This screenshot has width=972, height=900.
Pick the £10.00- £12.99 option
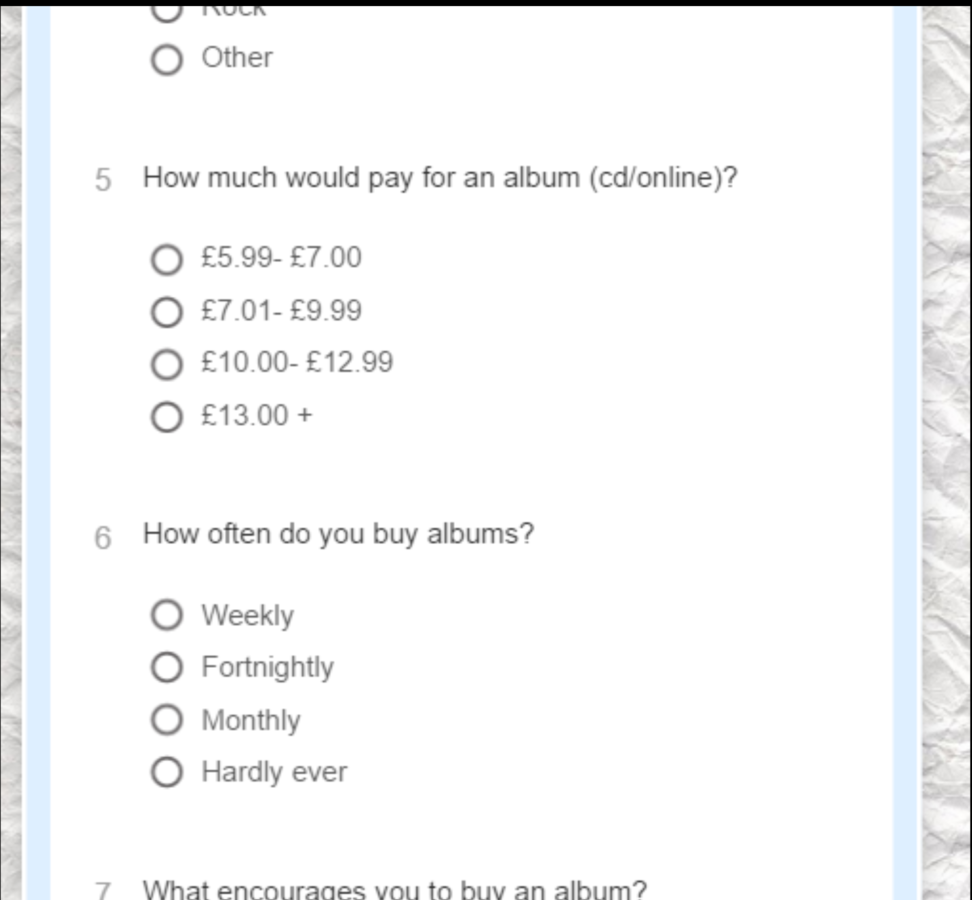click(x=167, y=364)
